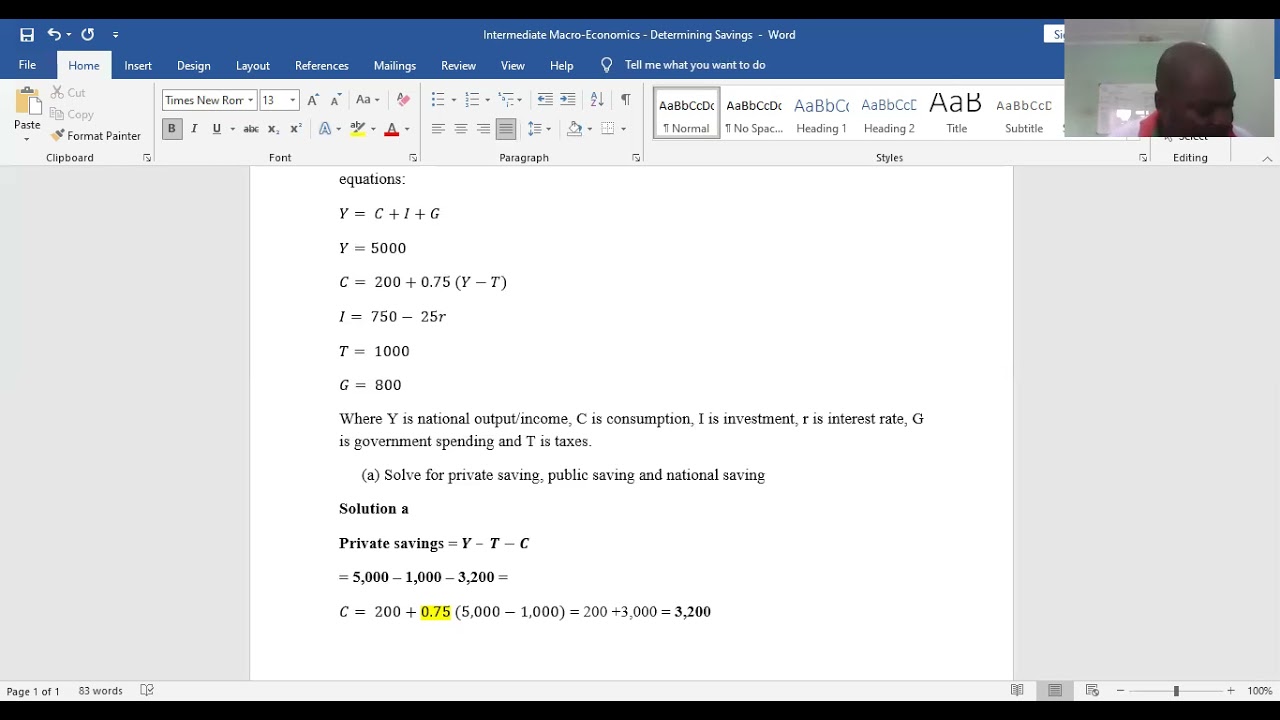Open the File tab
1280x720 pixels.
click(x=27, y=65)
